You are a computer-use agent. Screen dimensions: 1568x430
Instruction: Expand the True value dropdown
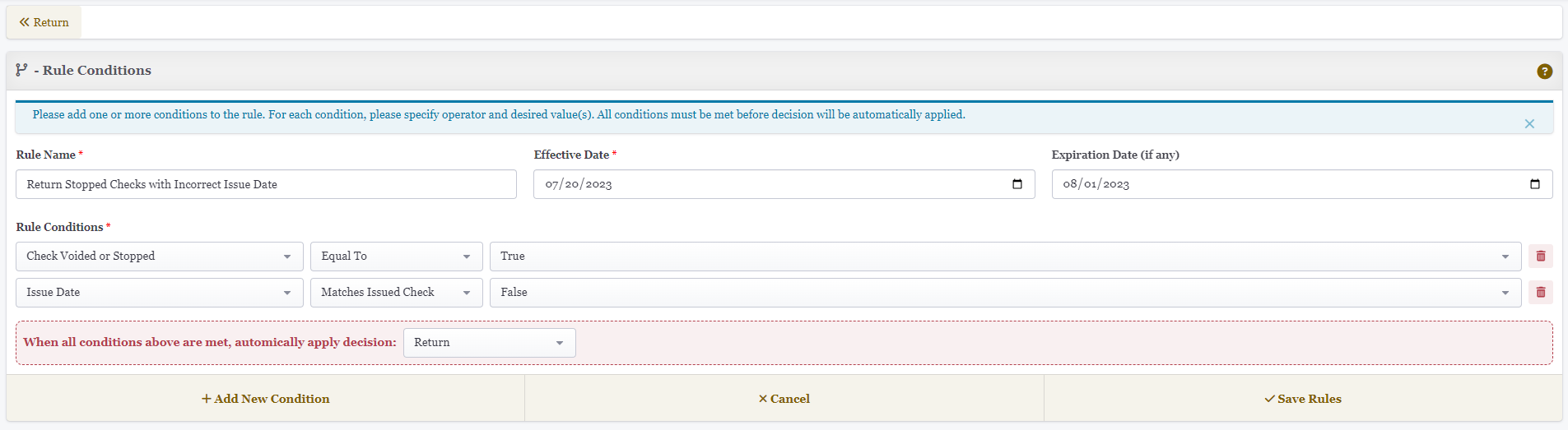[1006, 257]
